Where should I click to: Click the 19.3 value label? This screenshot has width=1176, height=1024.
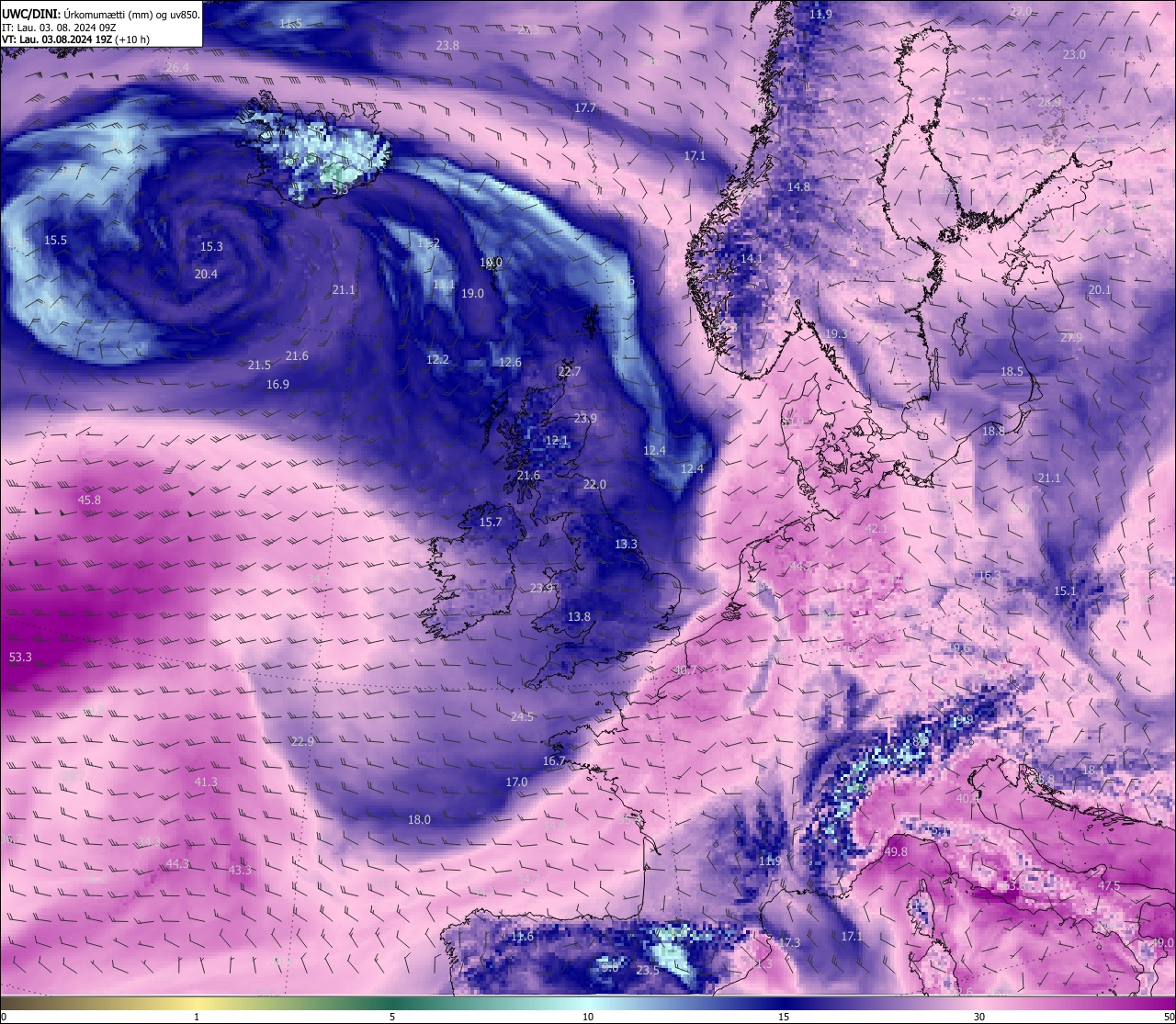coord(836,333)
